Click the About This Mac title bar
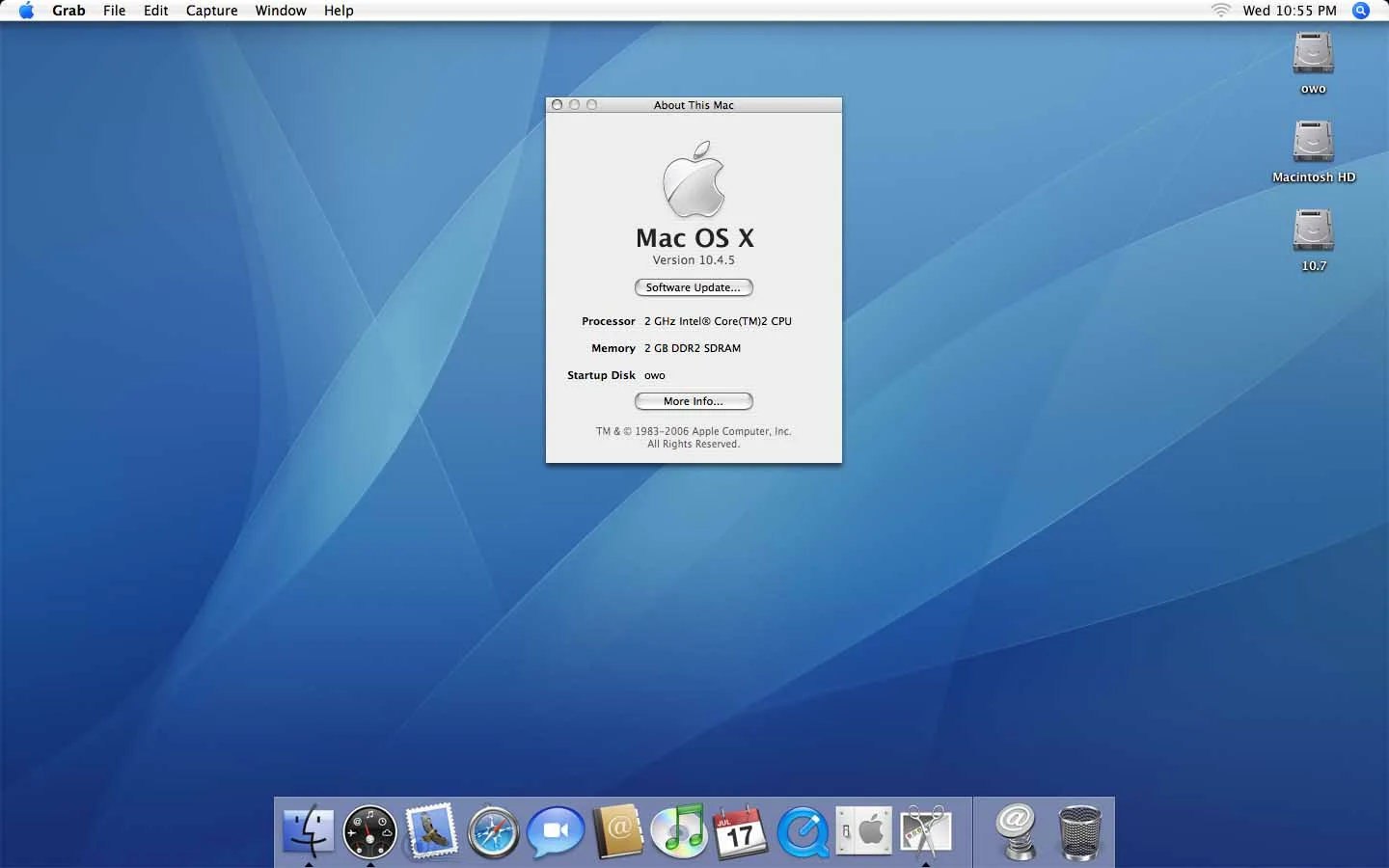Image resolution: width=1389 pixels, height=868 pixels. [x=694, y=105]
